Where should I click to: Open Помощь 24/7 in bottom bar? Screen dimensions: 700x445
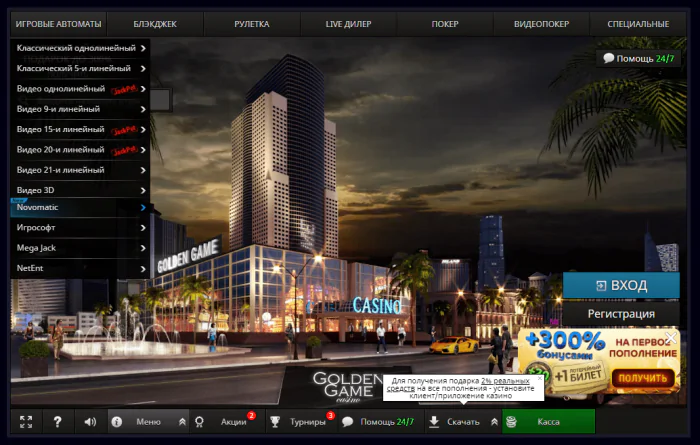[387, 422]
